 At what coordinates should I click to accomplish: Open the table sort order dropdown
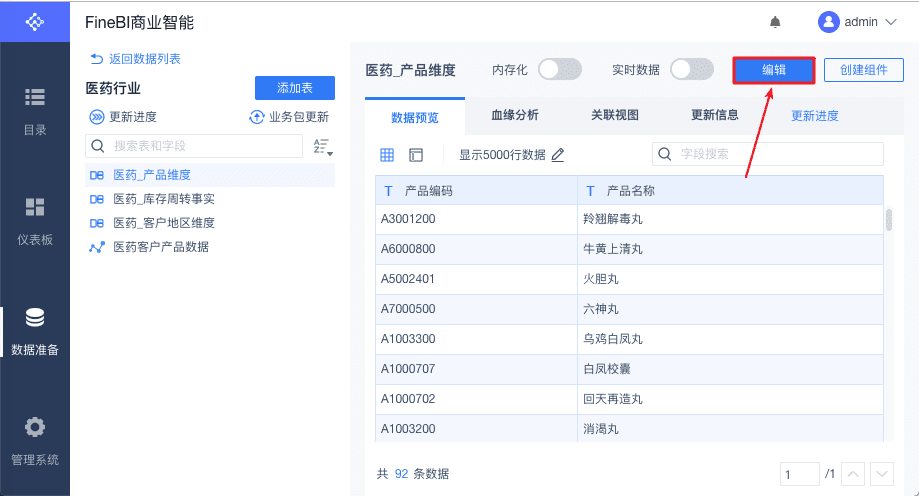point(322,147)
